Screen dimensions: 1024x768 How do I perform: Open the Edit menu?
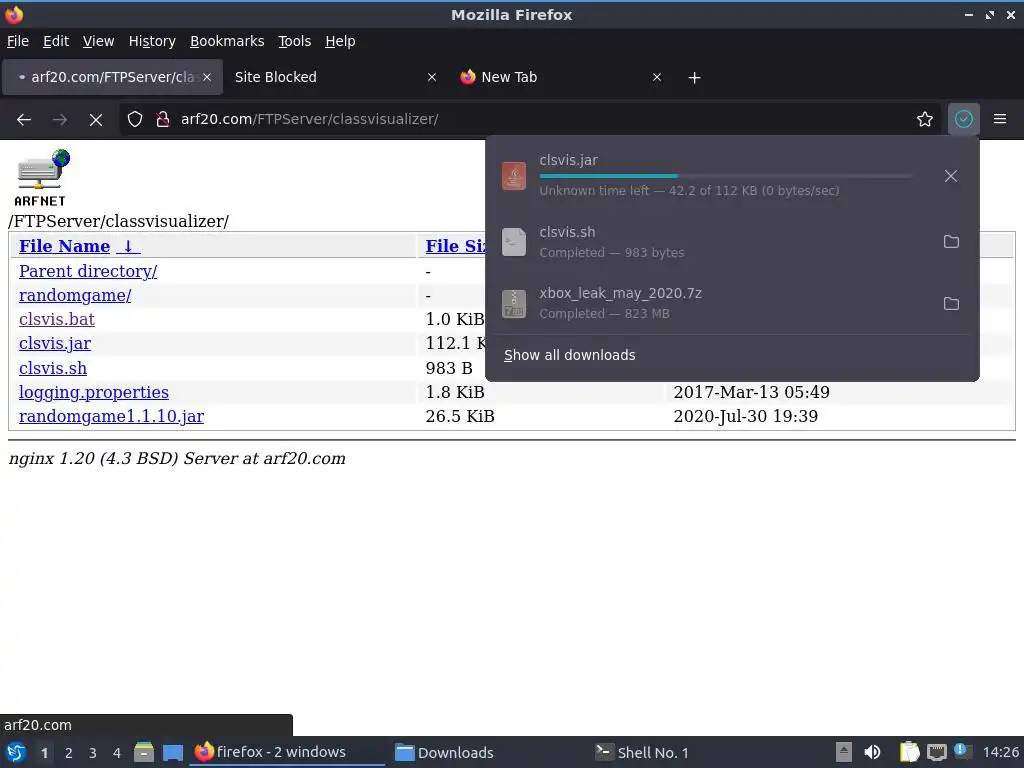[x=56, y=41]
